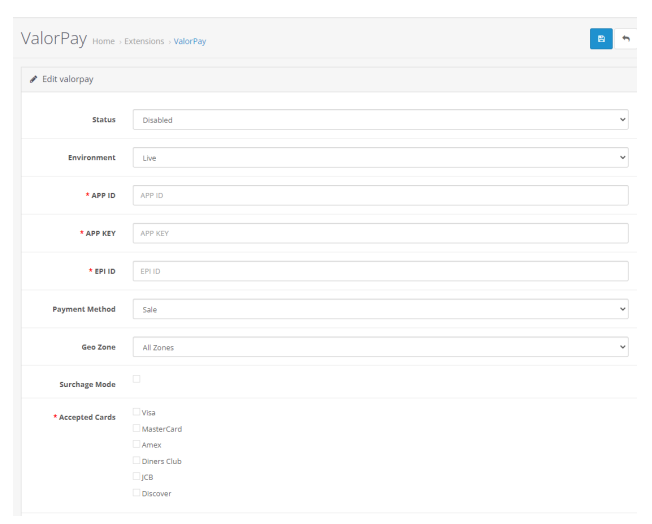Open the Status dropdown showing Disabled
This screenshot has width=652, height=524.
(x=380, y=120)
